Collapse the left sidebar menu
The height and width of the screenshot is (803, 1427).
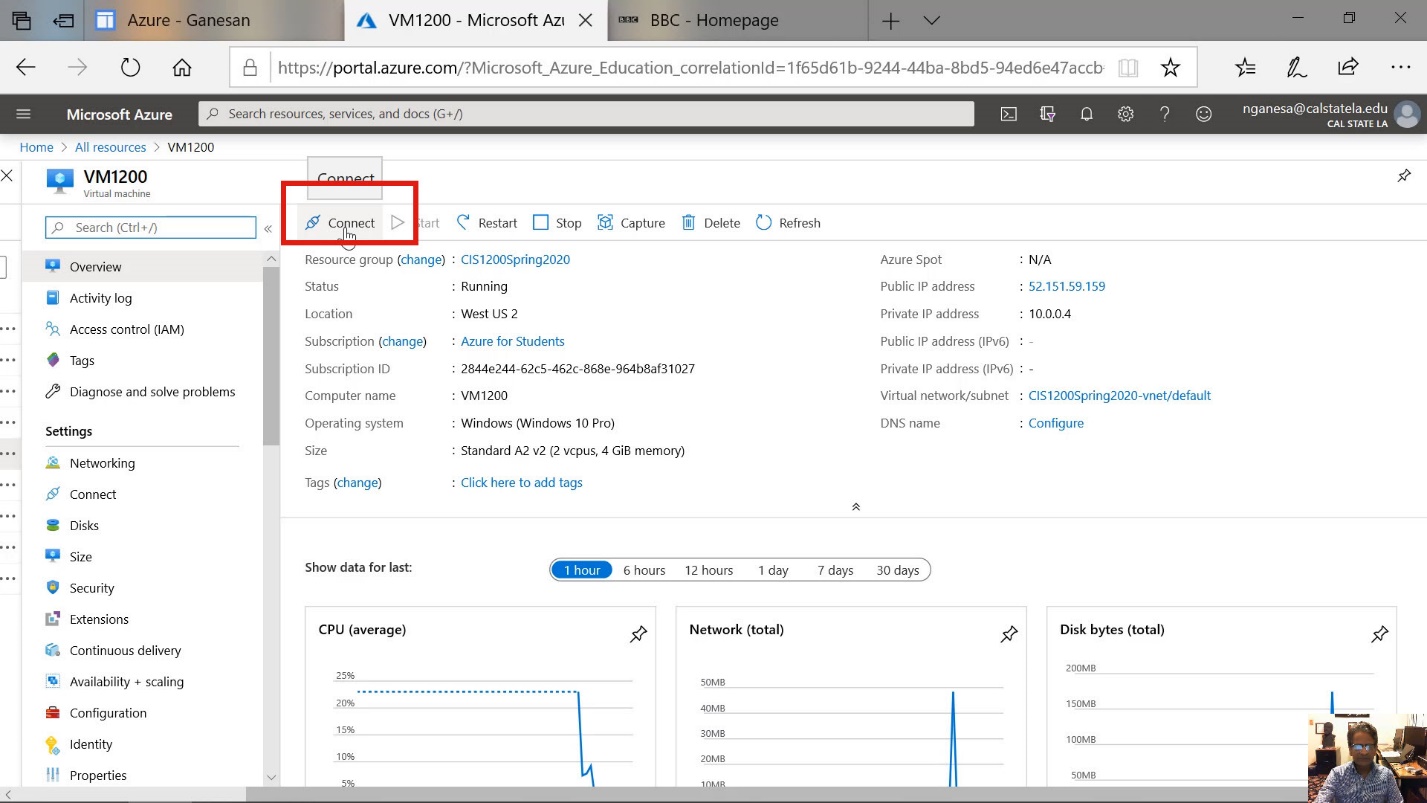coord(268,229)
